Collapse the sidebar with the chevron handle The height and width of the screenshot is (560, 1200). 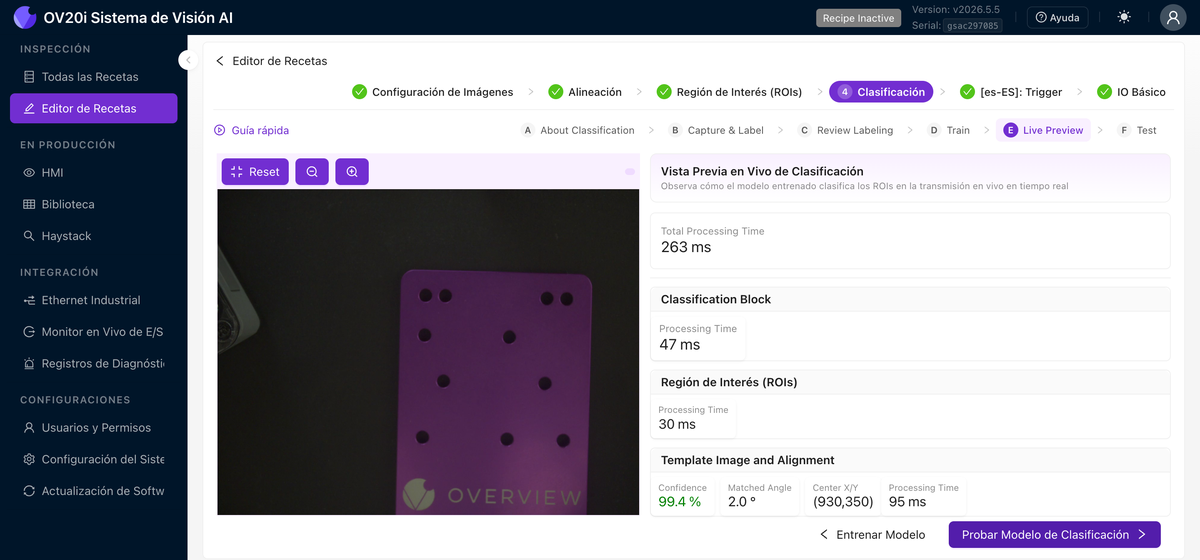tap(187, 60)
